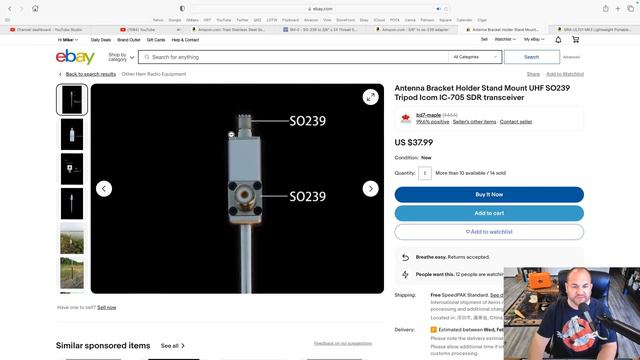640x360 pixels.
Task: Click the eBay logo
Action: 75,57
